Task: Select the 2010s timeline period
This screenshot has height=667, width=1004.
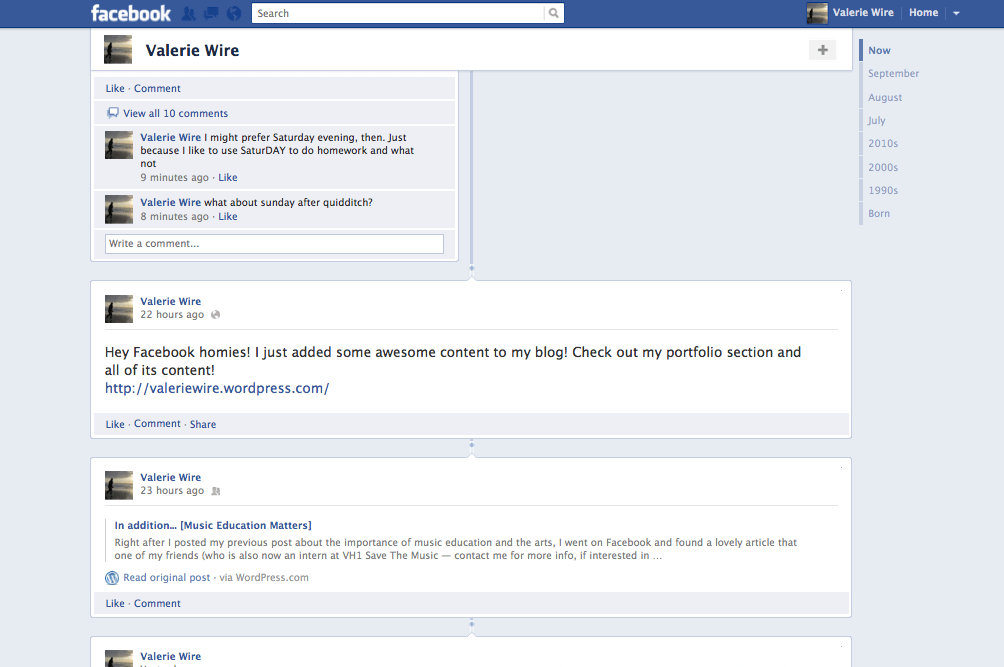Action: pos(883,144)
